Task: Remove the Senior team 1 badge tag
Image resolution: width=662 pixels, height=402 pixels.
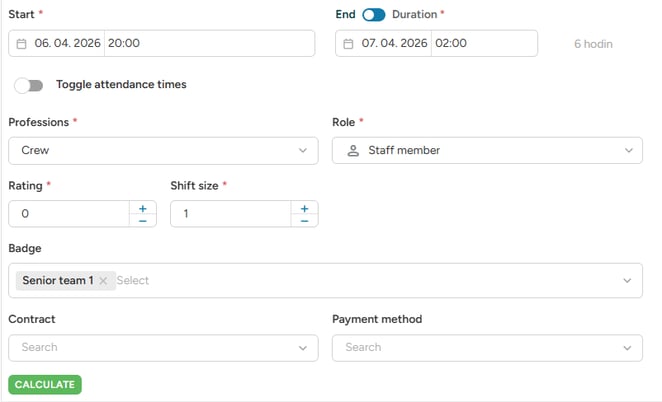Action: click(x=103, y=281)
